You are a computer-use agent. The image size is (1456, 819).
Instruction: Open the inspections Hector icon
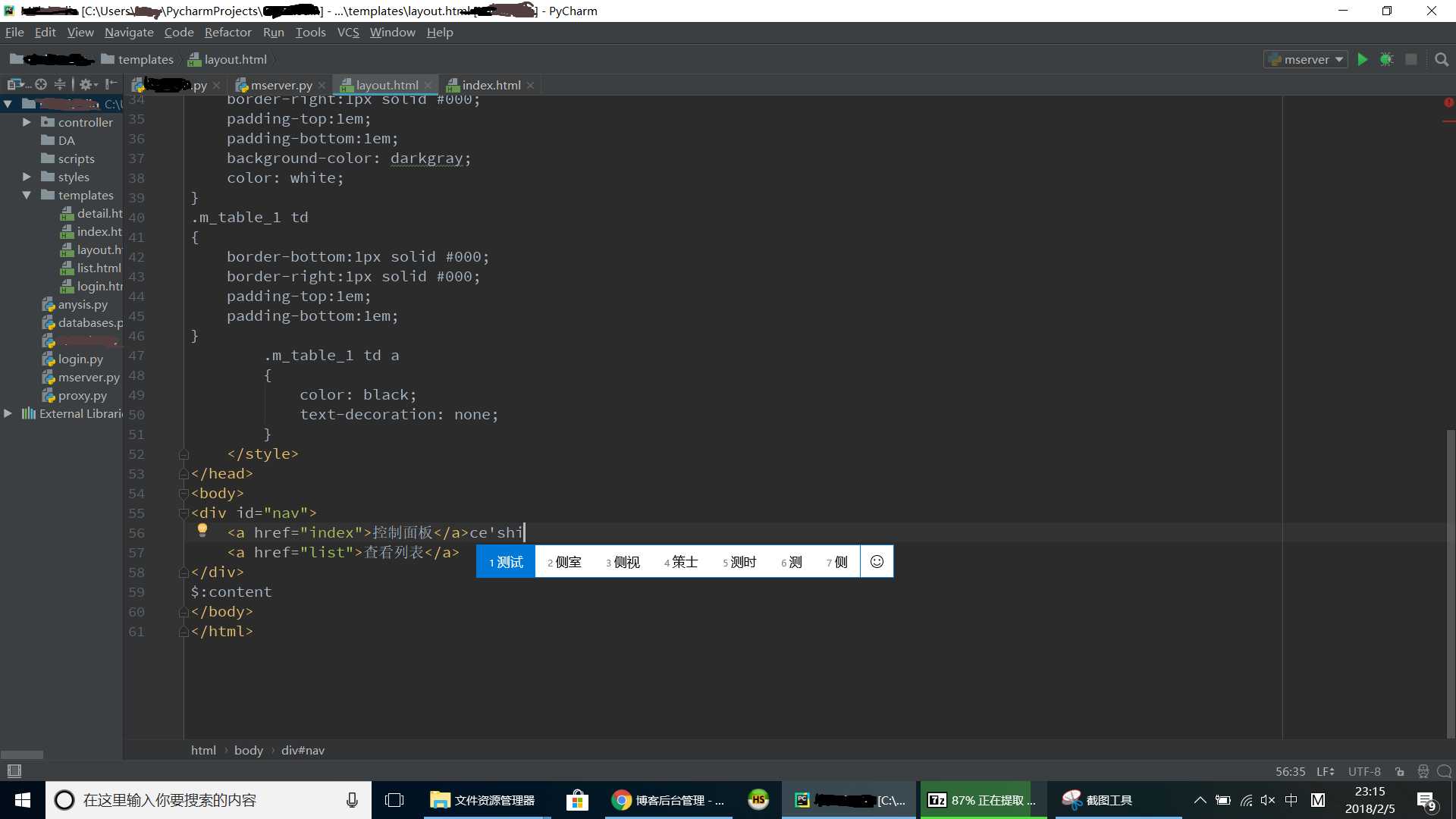[x=1423, y=771]
